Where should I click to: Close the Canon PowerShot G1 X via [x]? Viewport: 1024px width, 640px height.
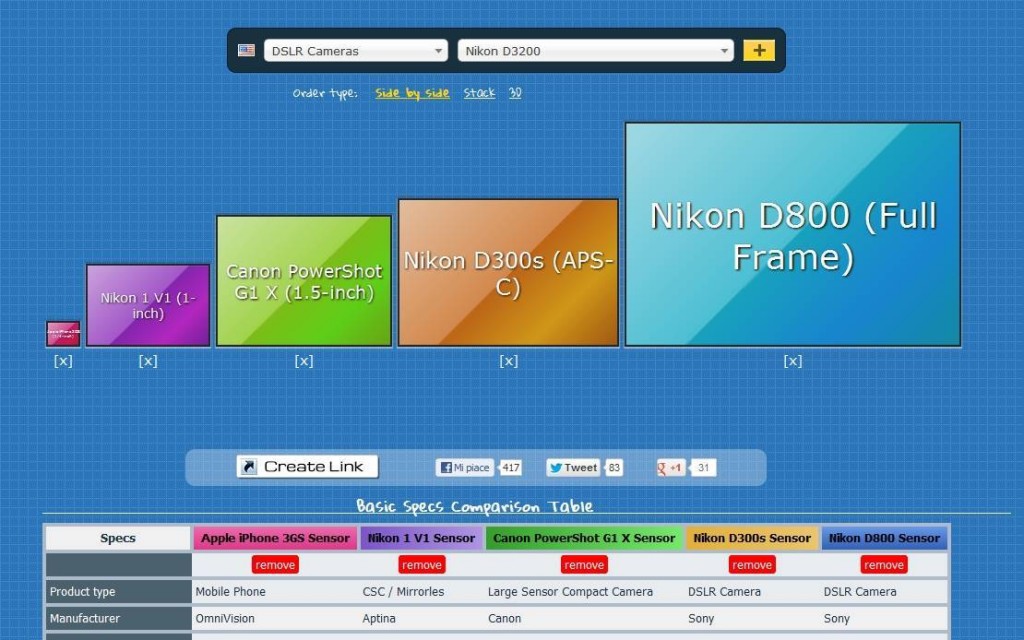click(x=304, y=361)
